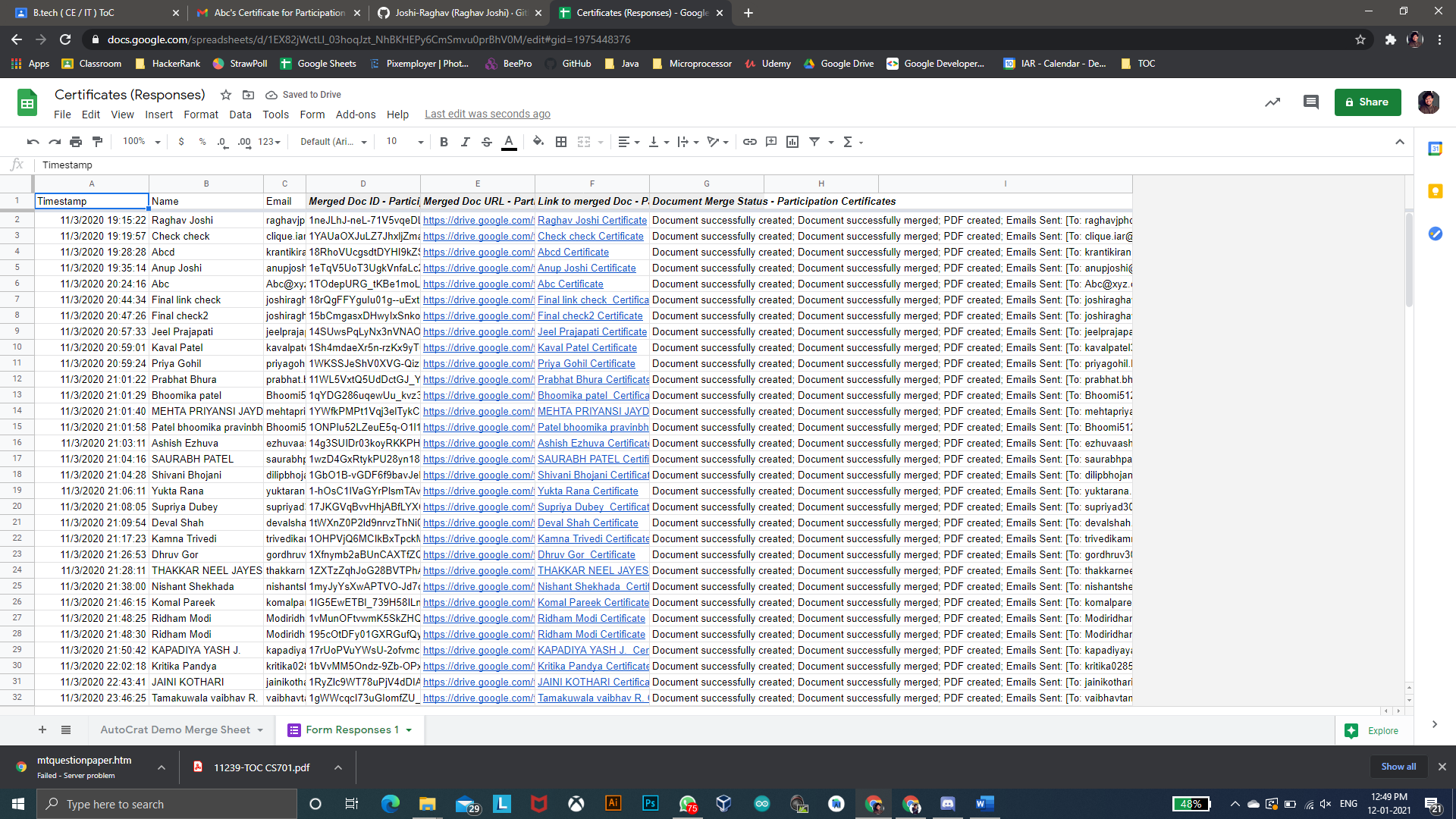Click the paint format icon
This screenshot has width=1456, height=819.
pyautogui.click(x=97, y=142)
